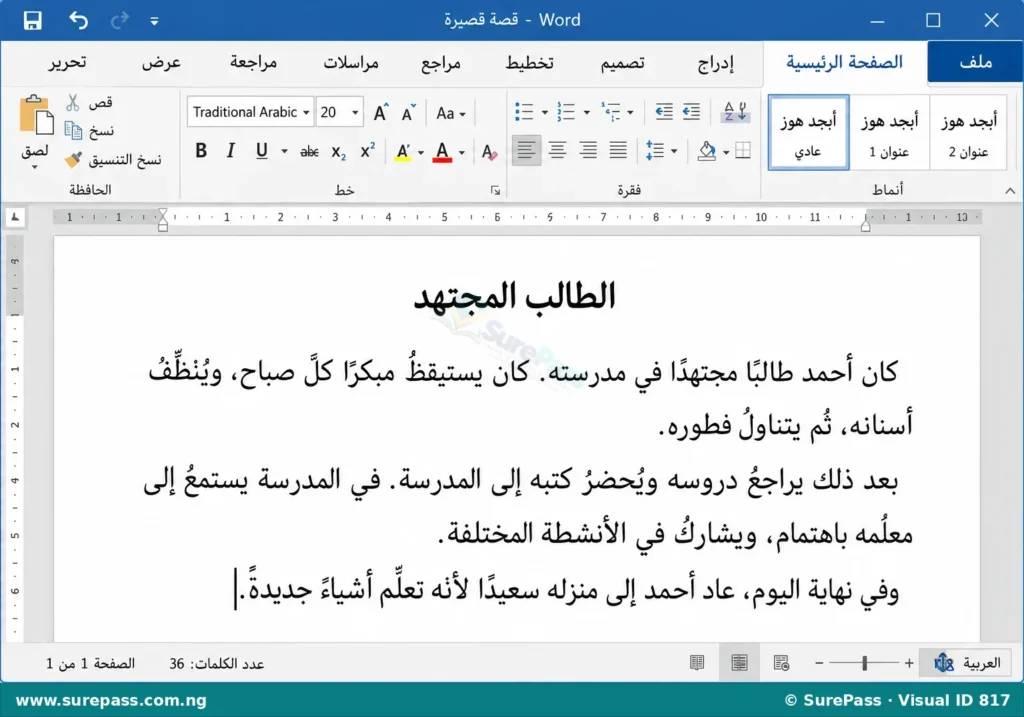1024x717 pixels.
Task: Switch to Print Layout view icon
Action: 739,663
